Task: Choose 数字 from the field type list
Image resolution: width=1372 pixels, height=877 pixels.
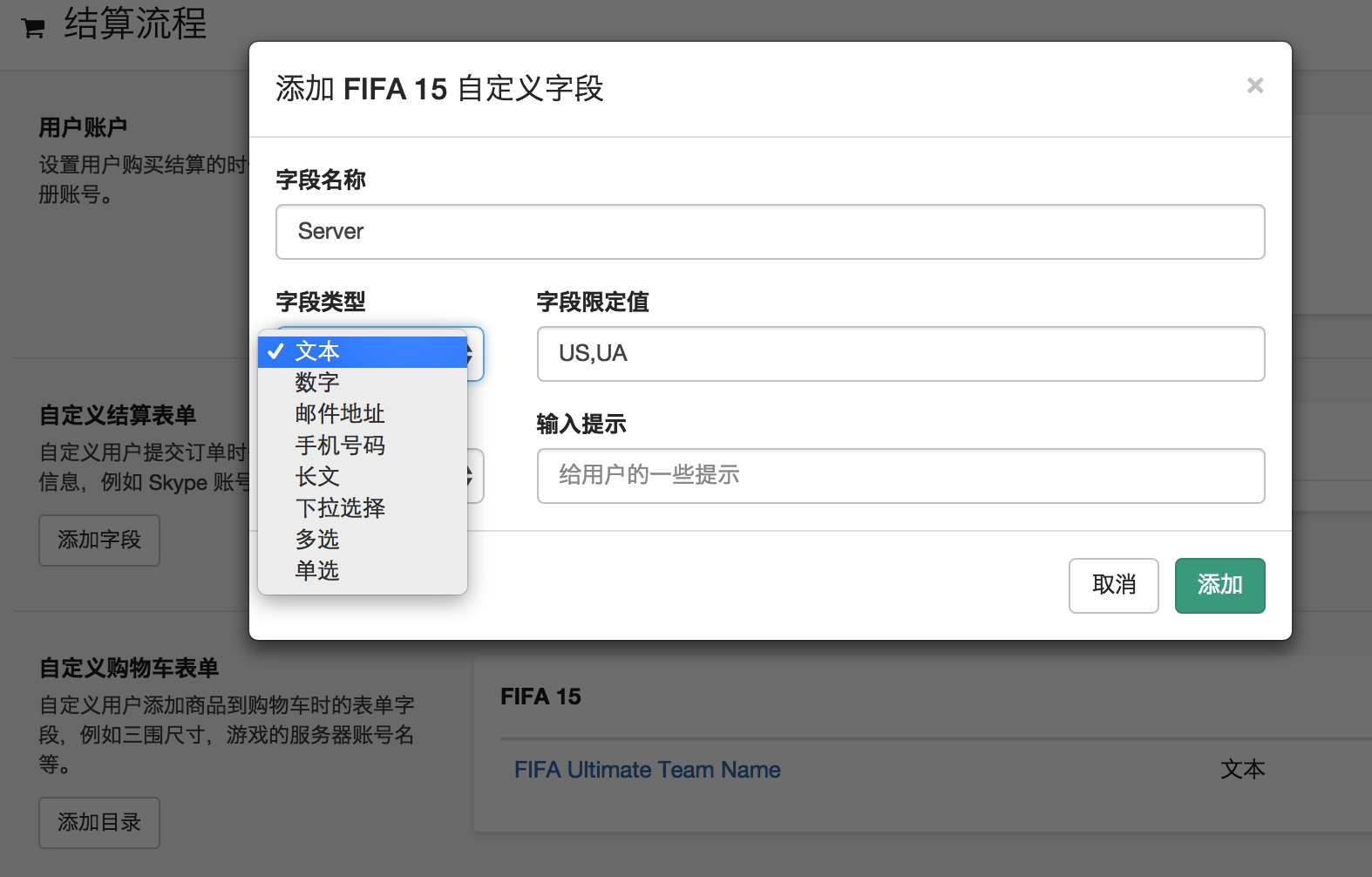Action: tap(316, 383)
